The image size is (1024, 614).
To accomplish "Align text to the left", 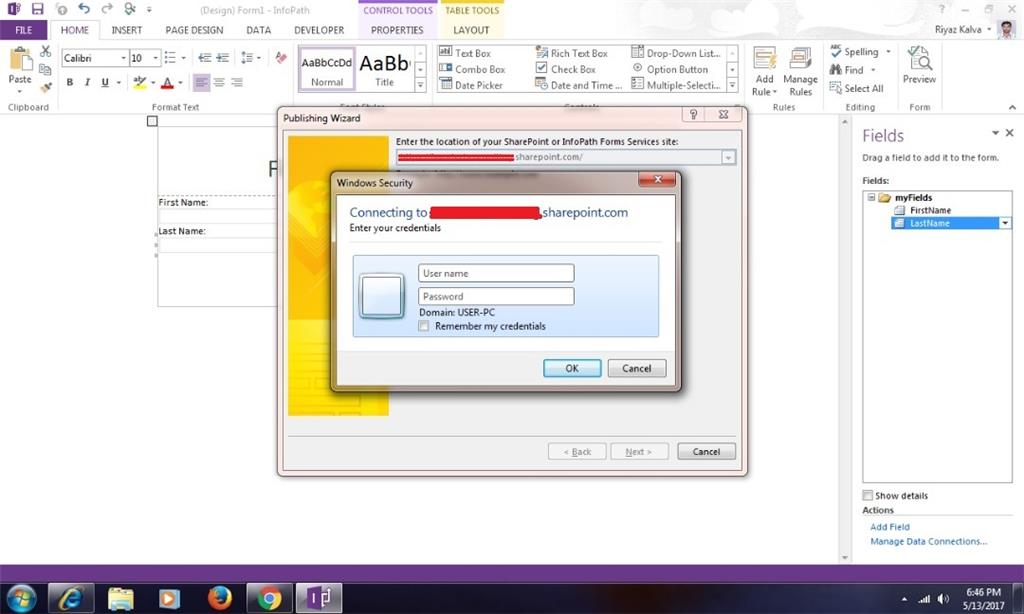I will point(201,82).
